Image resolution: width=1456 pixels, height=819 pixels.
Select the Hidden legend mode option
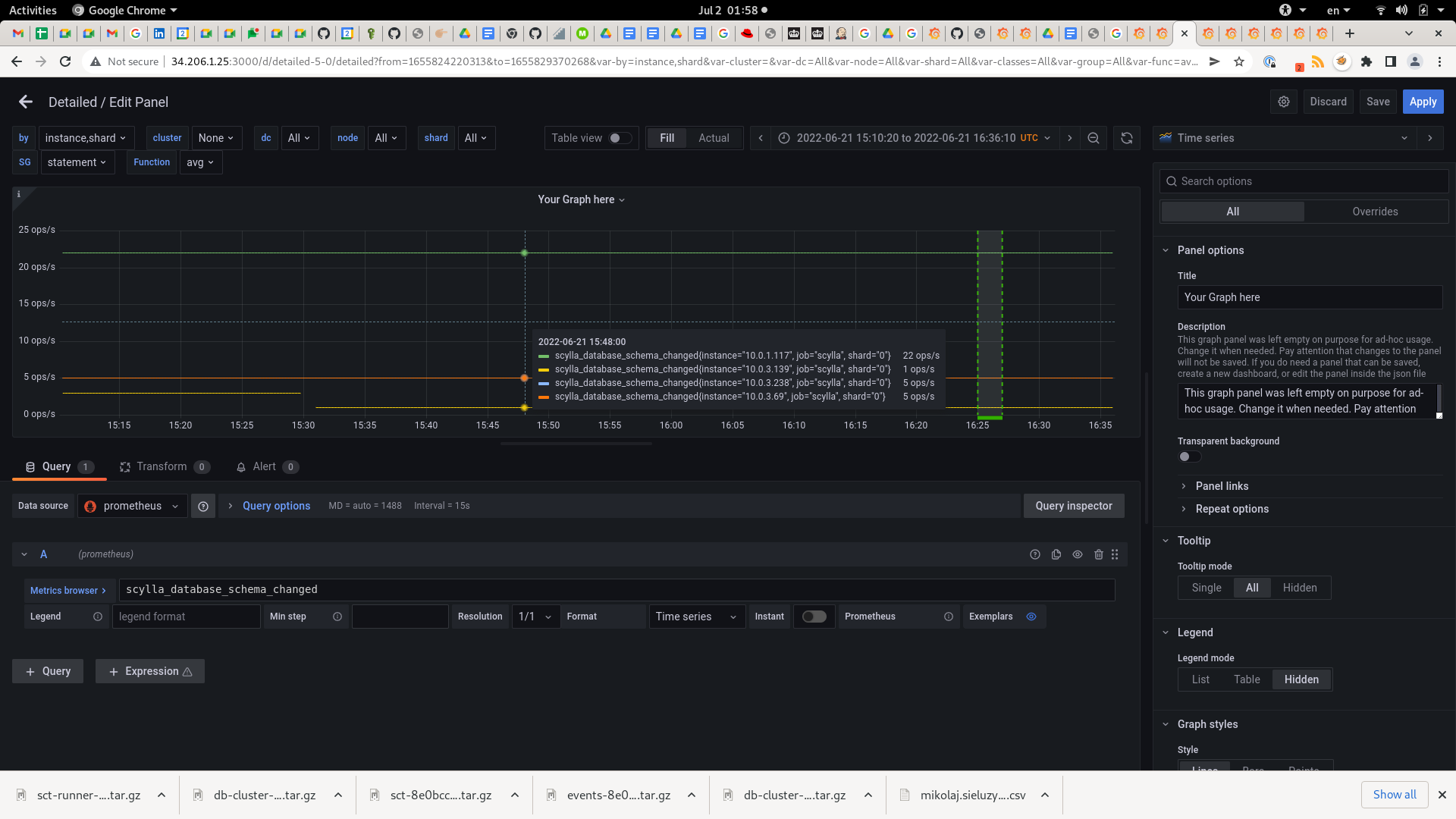pos(1301,679)
